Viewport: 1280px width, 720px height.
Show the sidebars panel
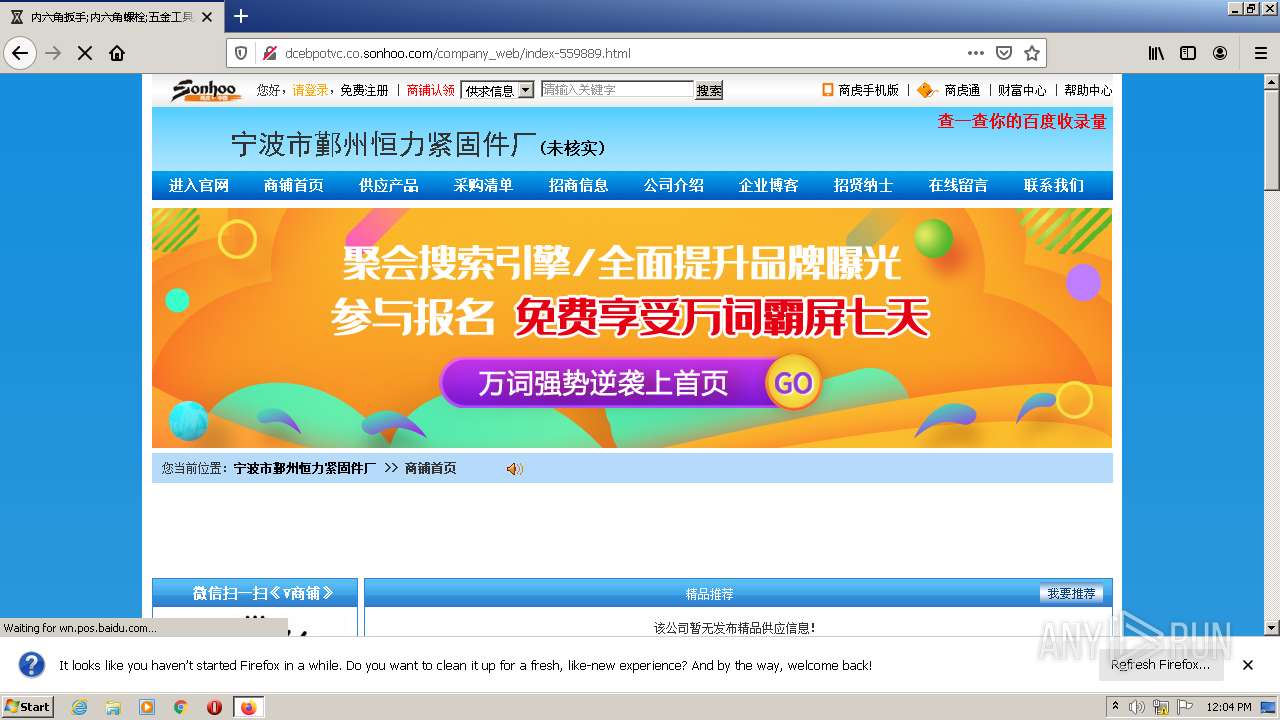[1188, 53]
